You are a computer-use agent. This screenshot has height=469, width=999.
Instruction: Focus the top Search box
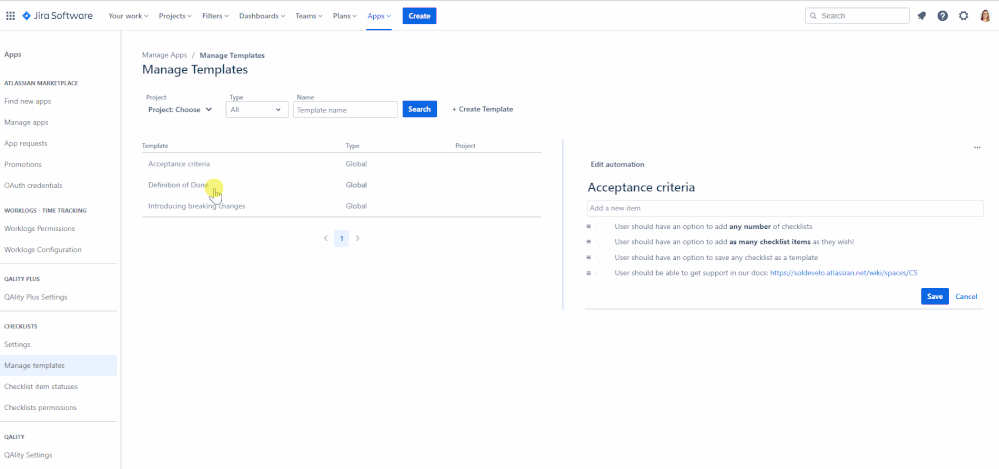click(857, 16)
